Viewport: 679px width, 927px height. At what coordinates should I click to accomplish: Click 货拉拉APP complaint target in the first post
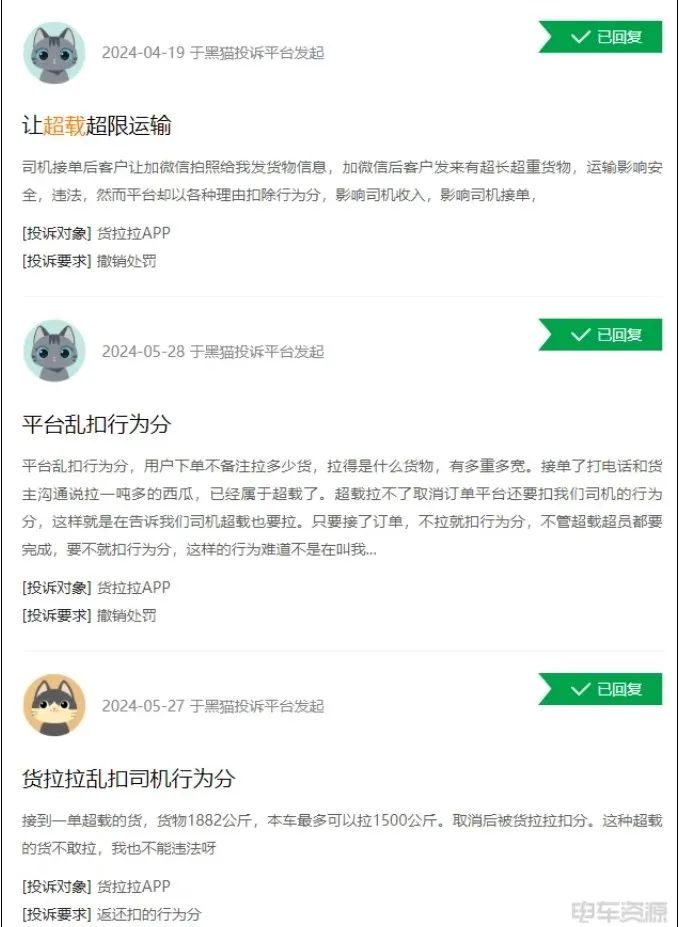(x=134, y=234)
